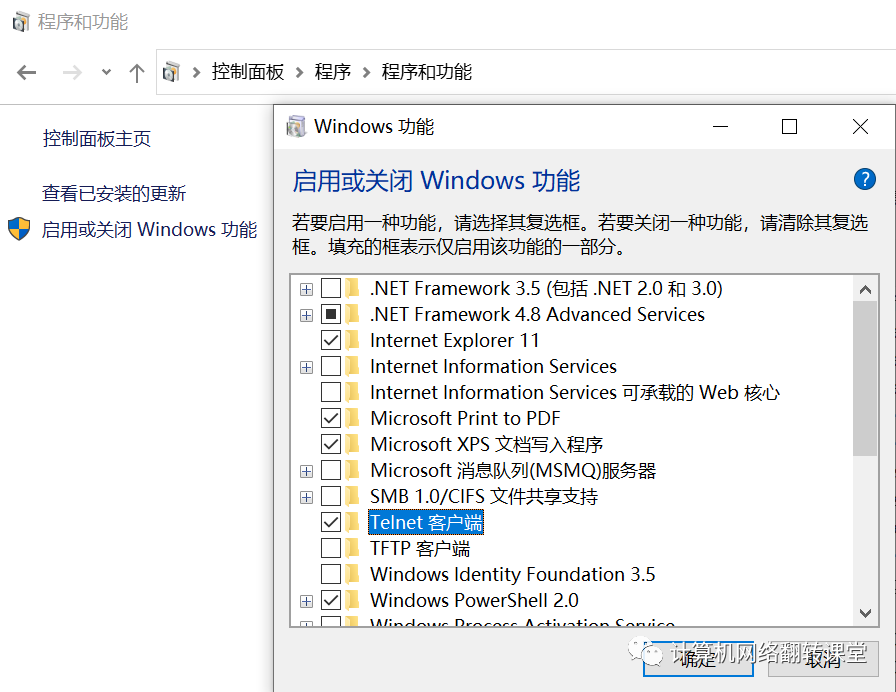Disable the Microsoft Print to PDF checkbox
This screenshot has height=692, width=896.
(331, 418)
